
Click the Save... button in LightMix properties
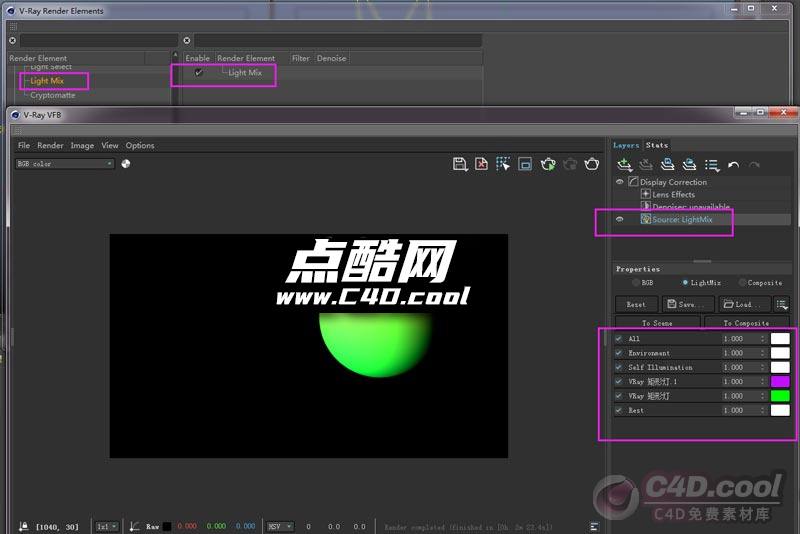(x=687, y=304)
